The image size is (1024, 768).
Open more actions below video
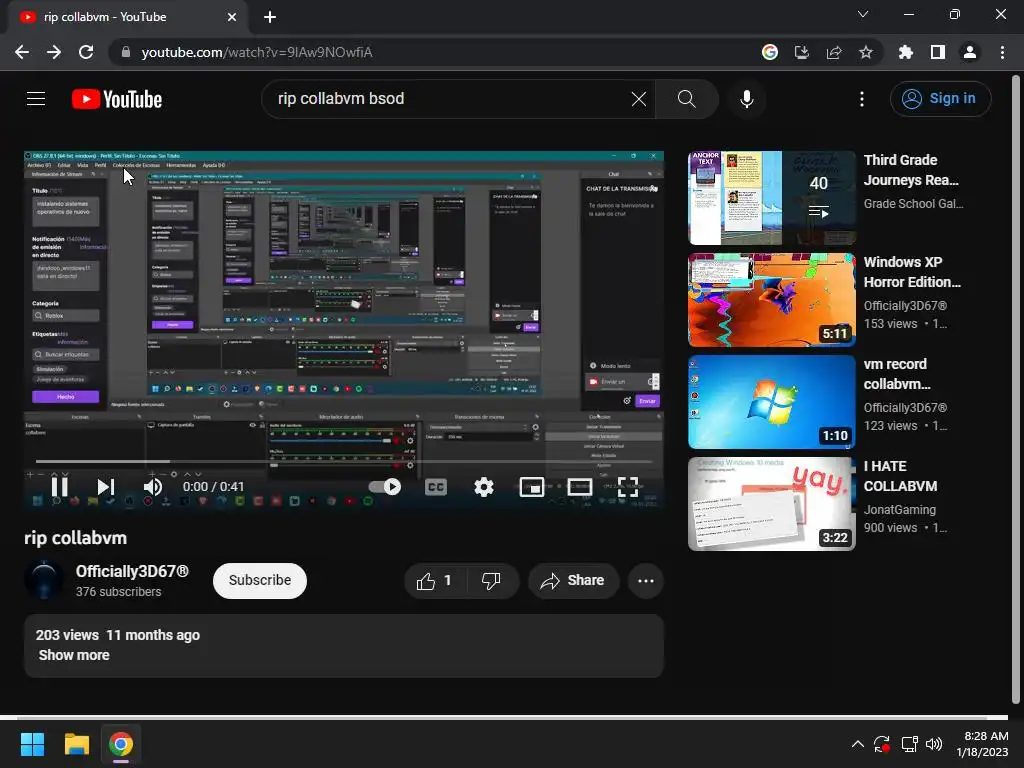[x=646, y=581]
